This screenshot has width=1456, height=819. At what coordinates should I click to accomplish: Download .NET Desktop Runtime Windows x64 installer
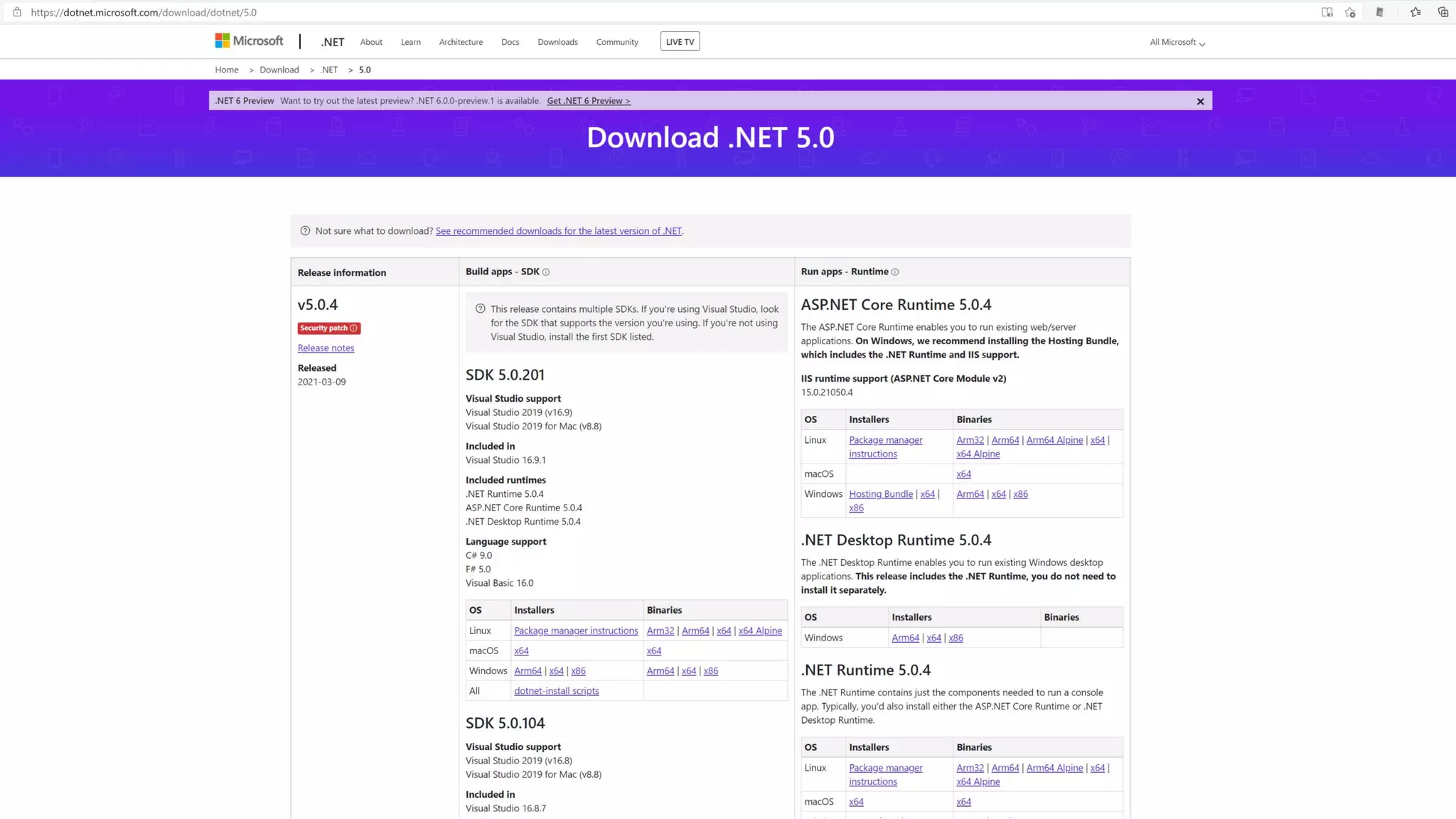pyautogui.click(x=933, y=638)
